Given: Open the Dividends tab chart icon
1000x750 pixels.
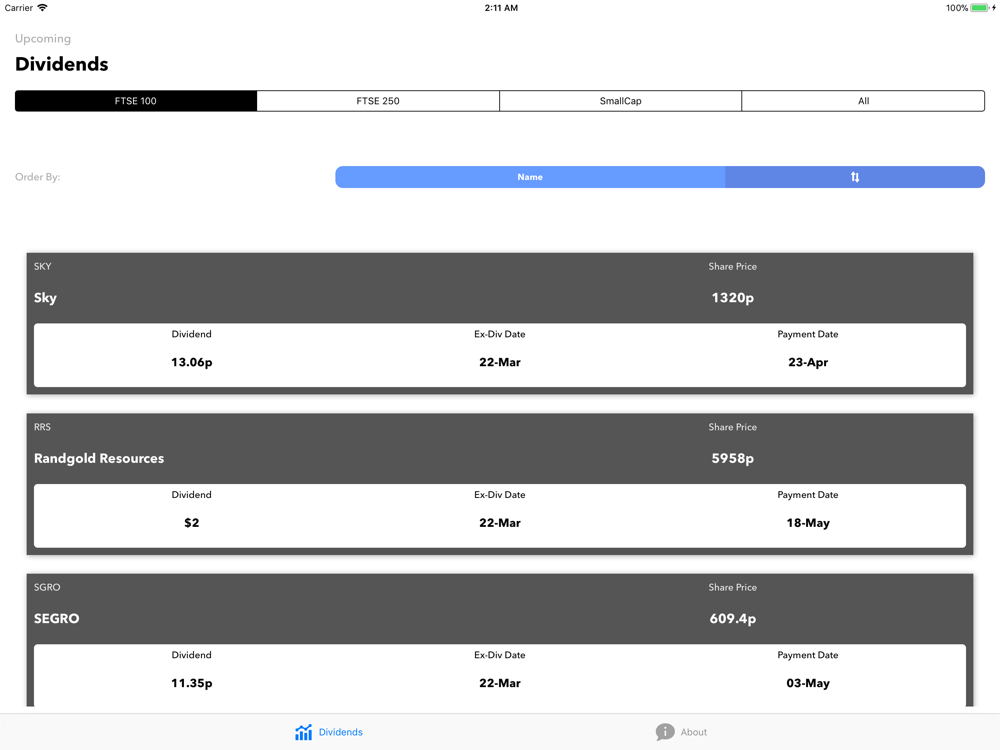Looking at the screenshot, I should [304, 732].
